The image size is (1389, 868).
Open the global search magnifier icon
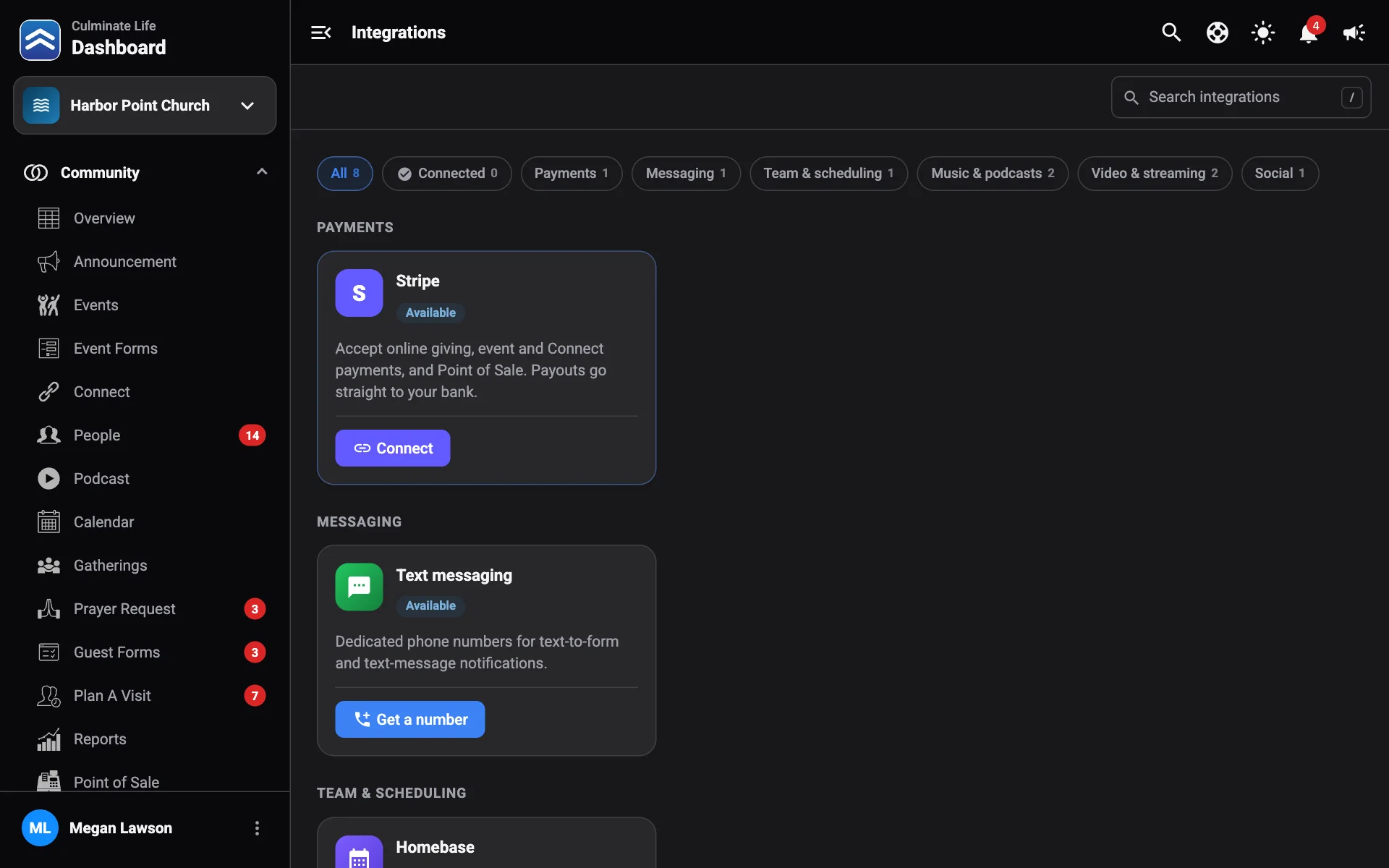pyautogui.click(x=1171, y=33)
